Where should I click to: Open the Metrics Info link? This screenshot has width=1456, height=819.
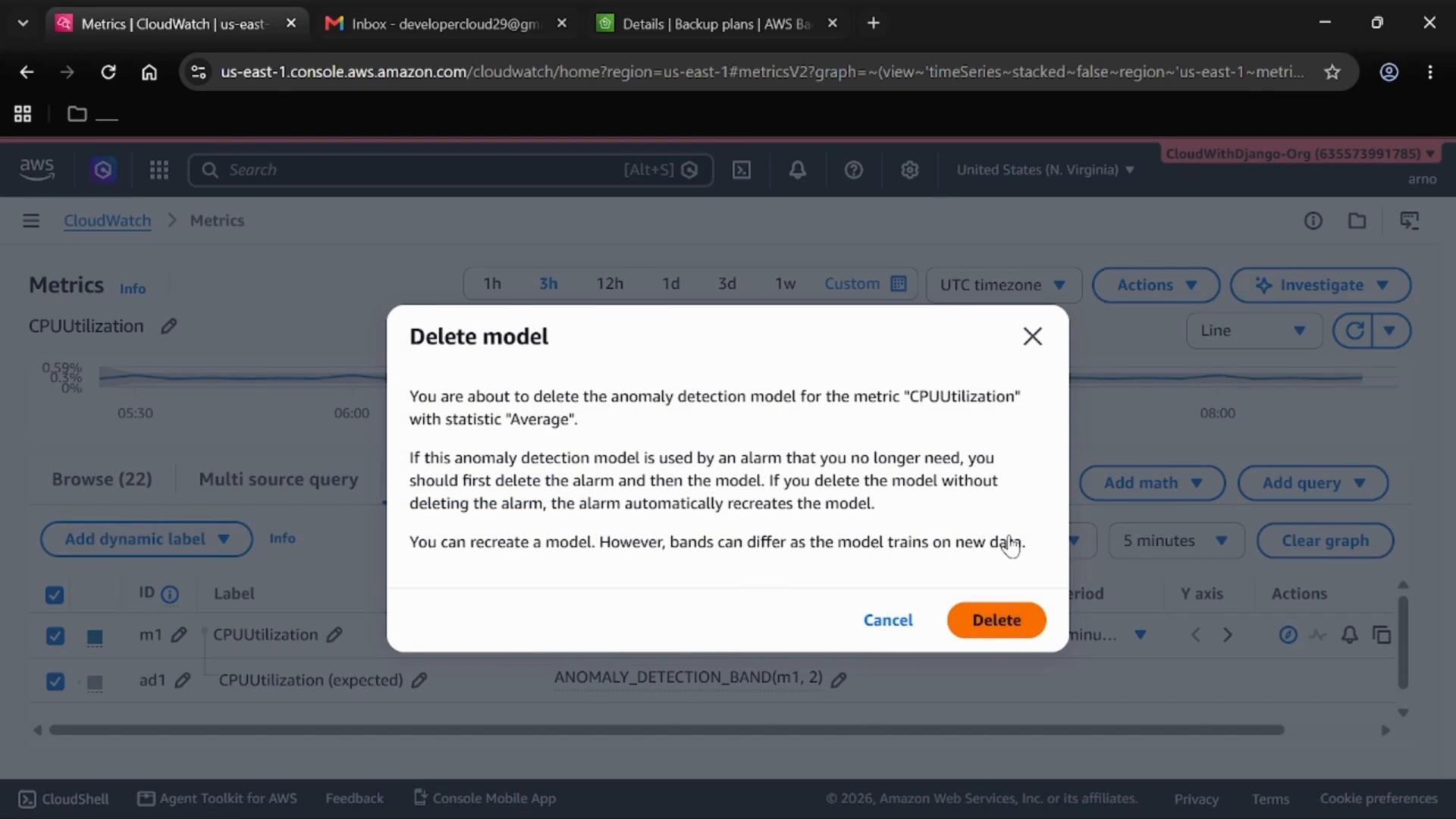(132, 289)
